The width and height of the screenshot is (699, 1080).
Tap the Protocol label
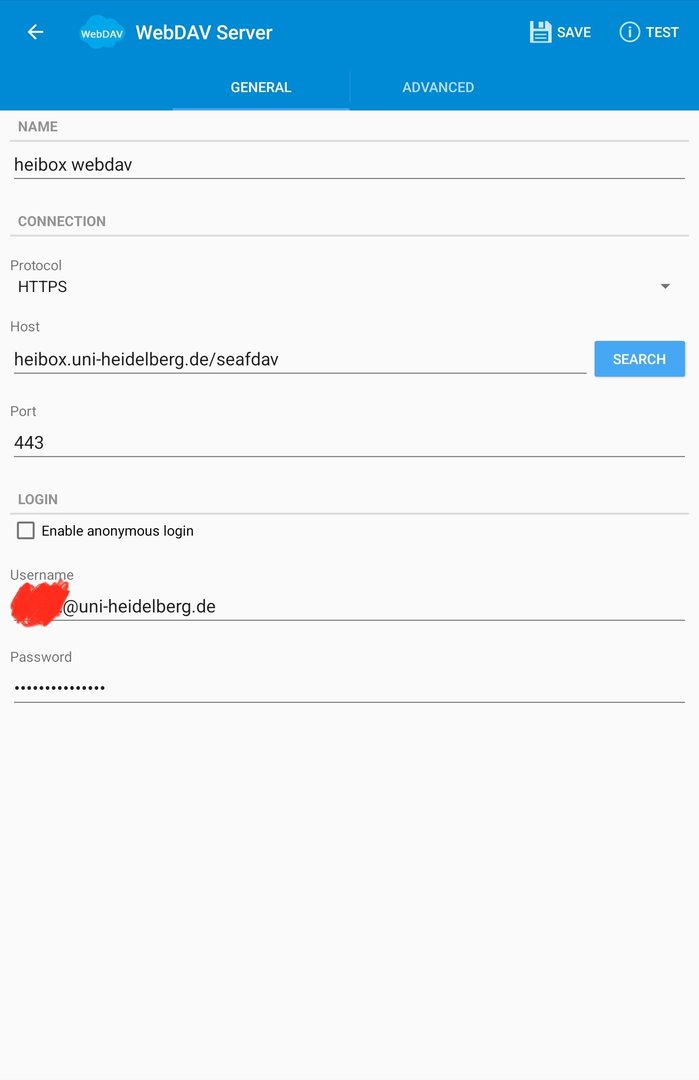click(36, 265)
